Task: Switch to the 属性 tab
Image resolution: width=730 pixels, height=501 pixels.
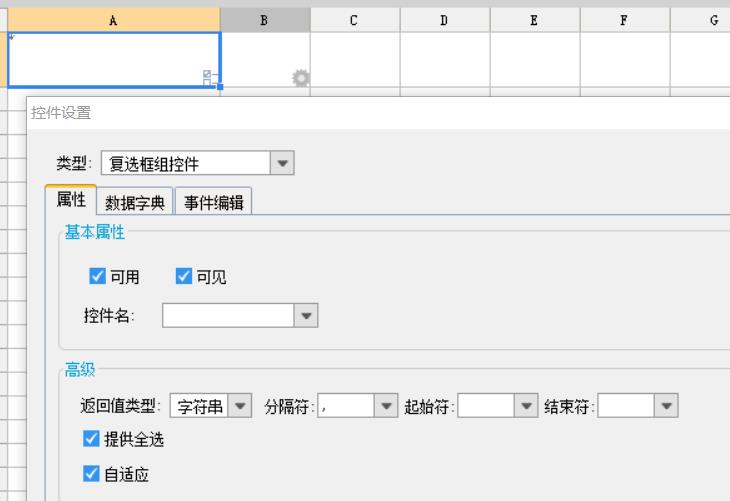Action: [71, 200]
